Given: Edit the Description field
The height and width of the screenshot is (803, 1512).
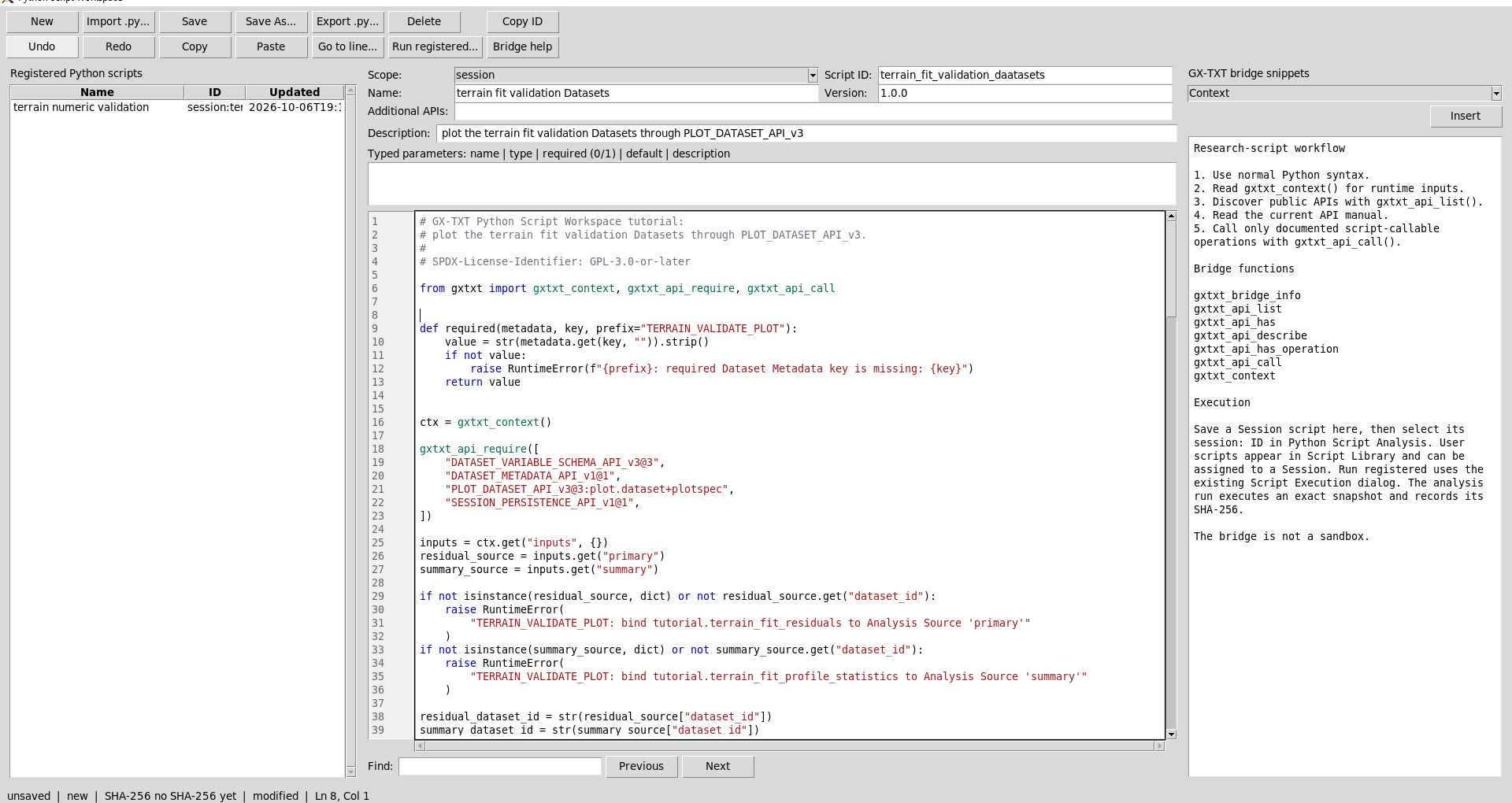Looking at the screenshot, I should pos(806,134).
